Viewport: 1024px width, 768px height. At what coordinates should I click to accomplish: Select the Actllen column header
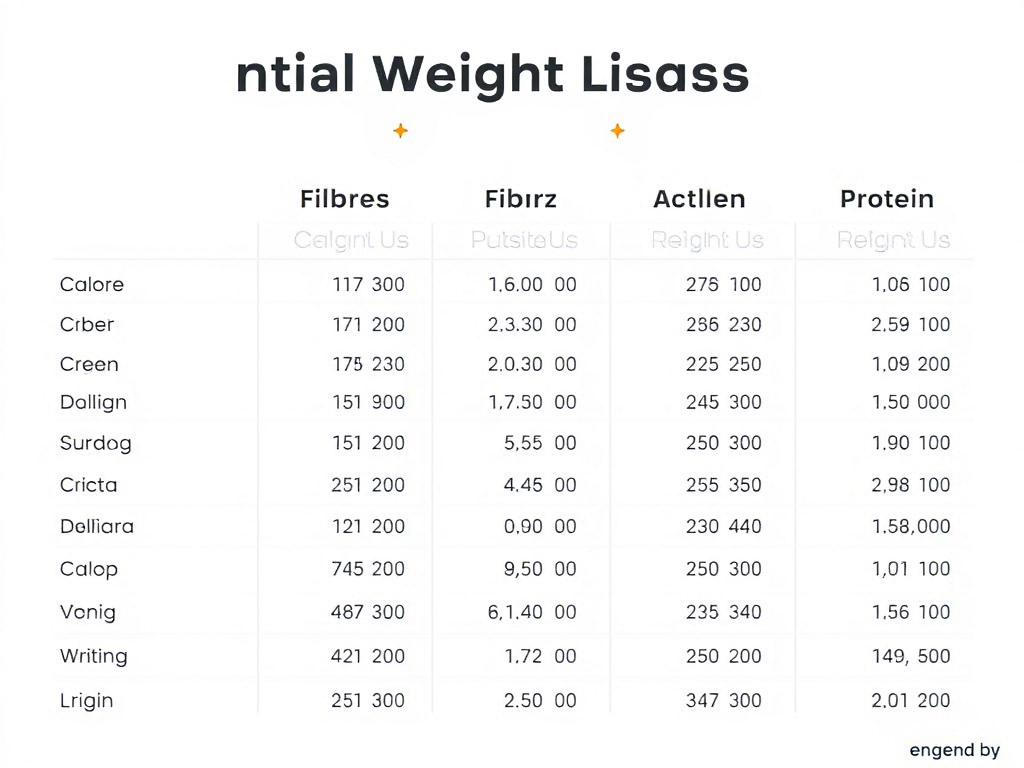coord(699,199)
